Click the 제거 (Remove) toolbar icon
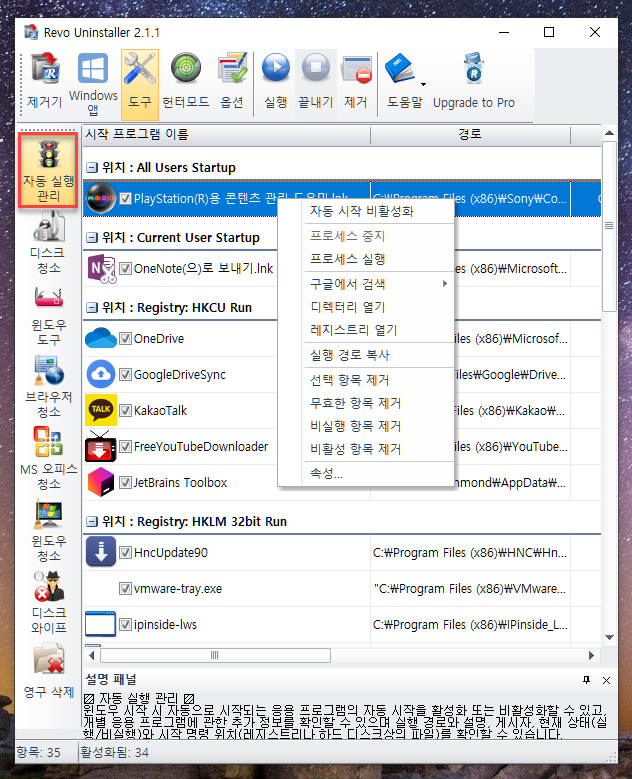 click(x=356, y=82)
